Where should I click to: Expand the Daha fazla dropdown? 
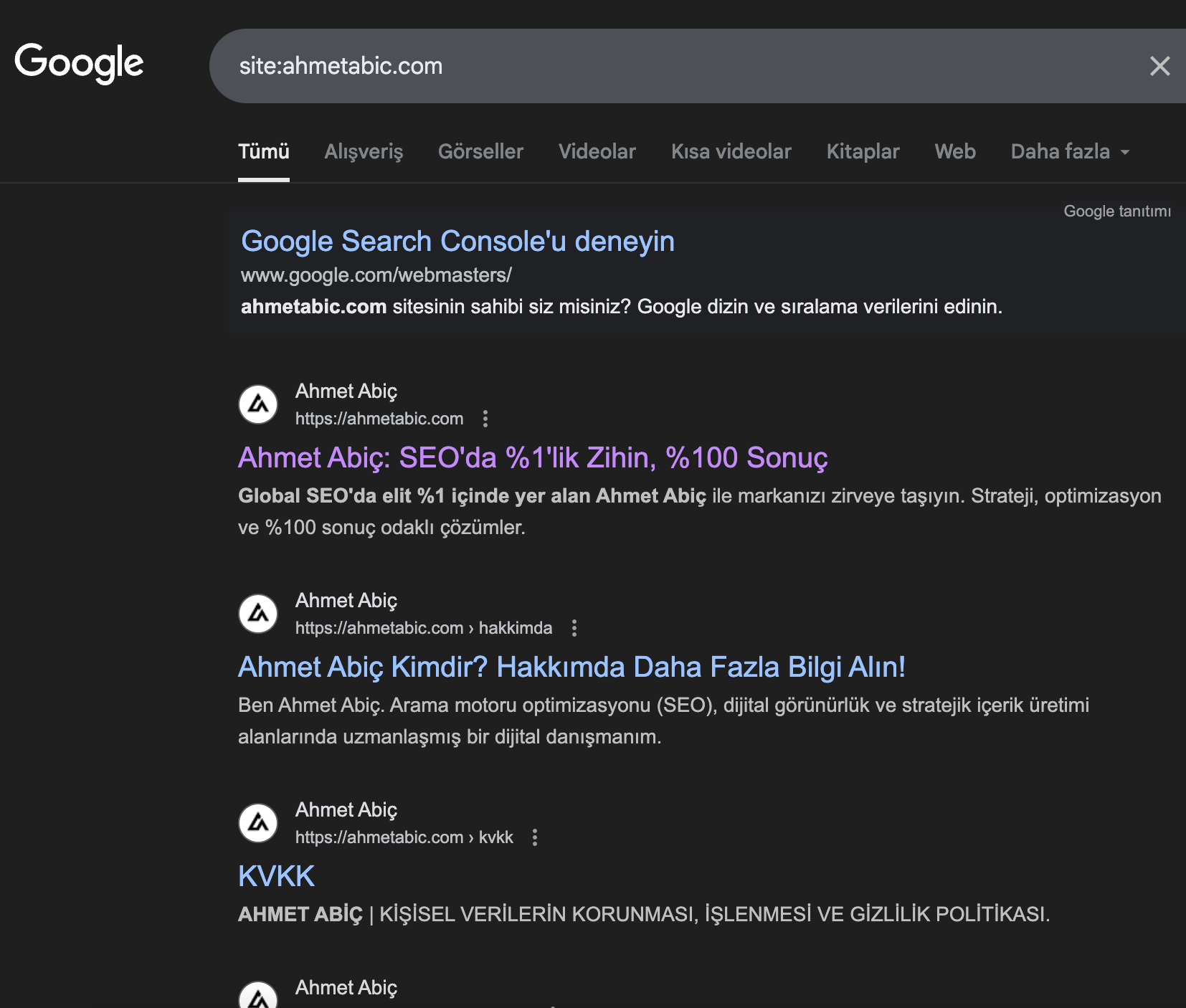pyautogui.click(x=1070, y=152)
